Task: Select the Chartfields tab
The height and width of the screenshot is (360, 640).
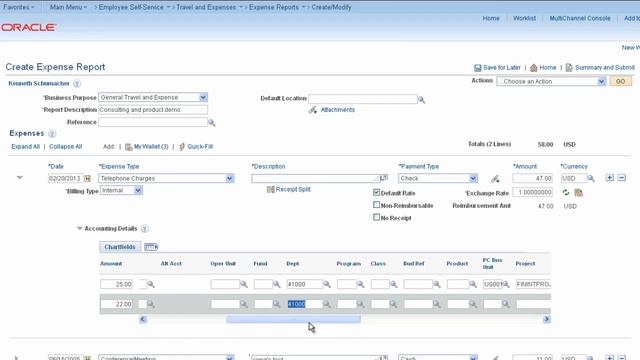Action: pyautogui.click(x=120, y=247)
